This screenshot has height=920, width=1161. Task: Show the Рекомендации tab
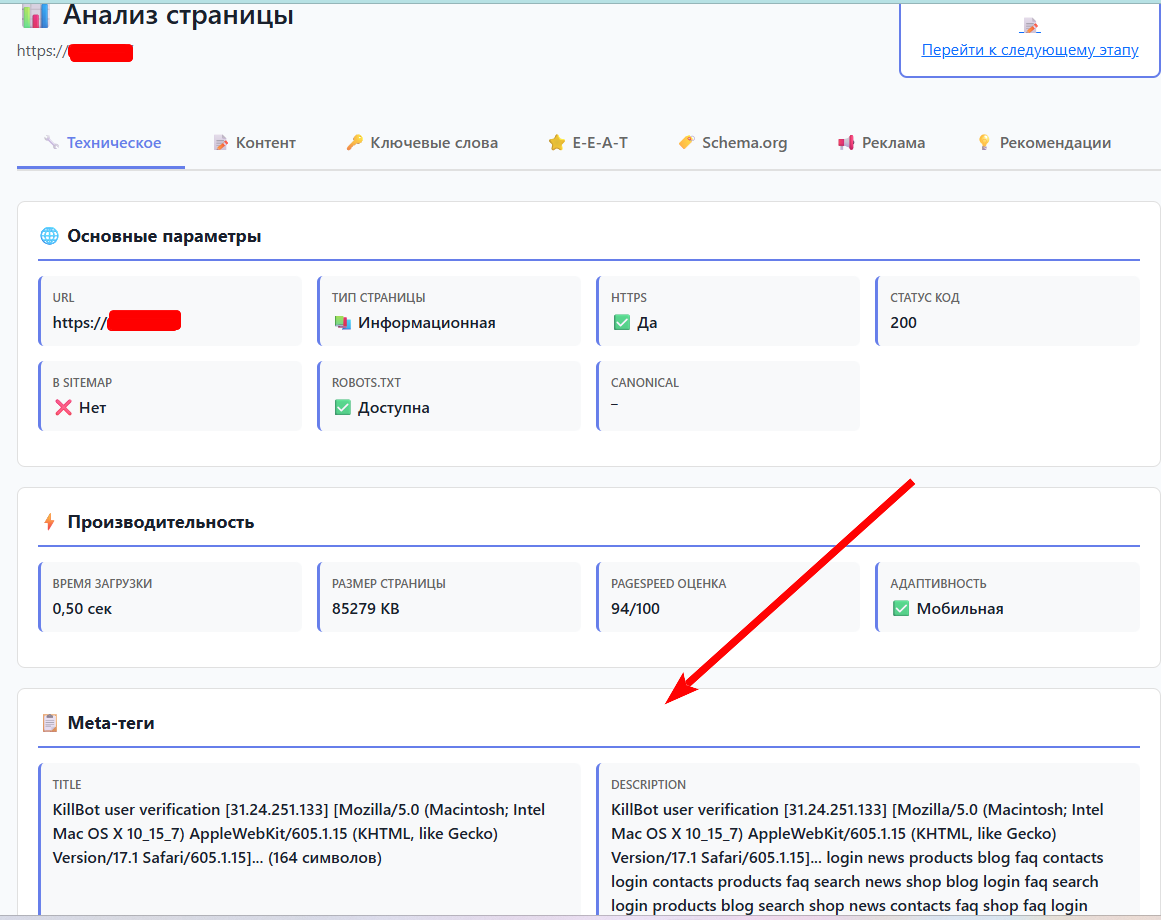(x=1043, y=143)
